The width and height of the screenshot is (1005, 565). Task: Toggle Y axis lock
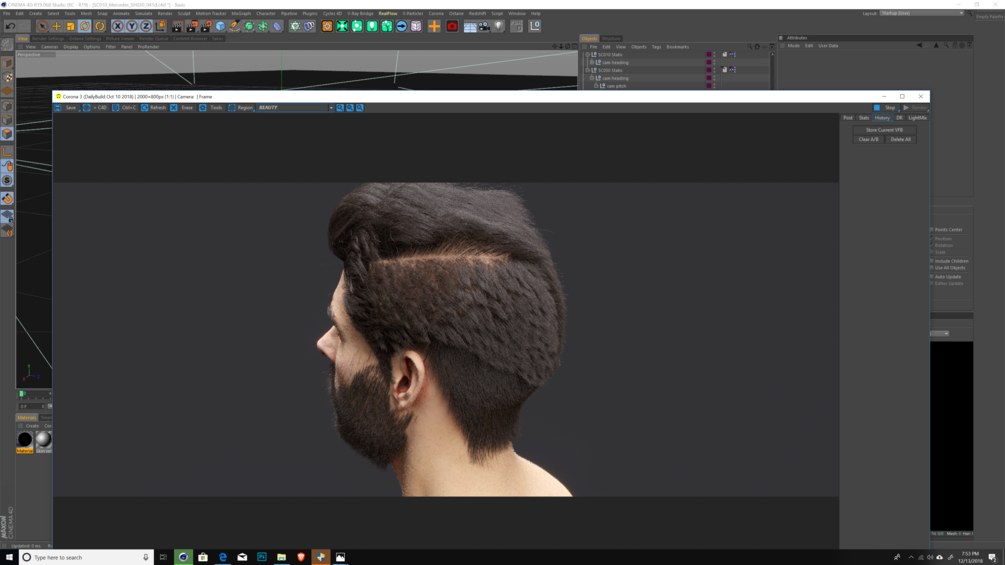pyautogui.click(x=131, y=26)
